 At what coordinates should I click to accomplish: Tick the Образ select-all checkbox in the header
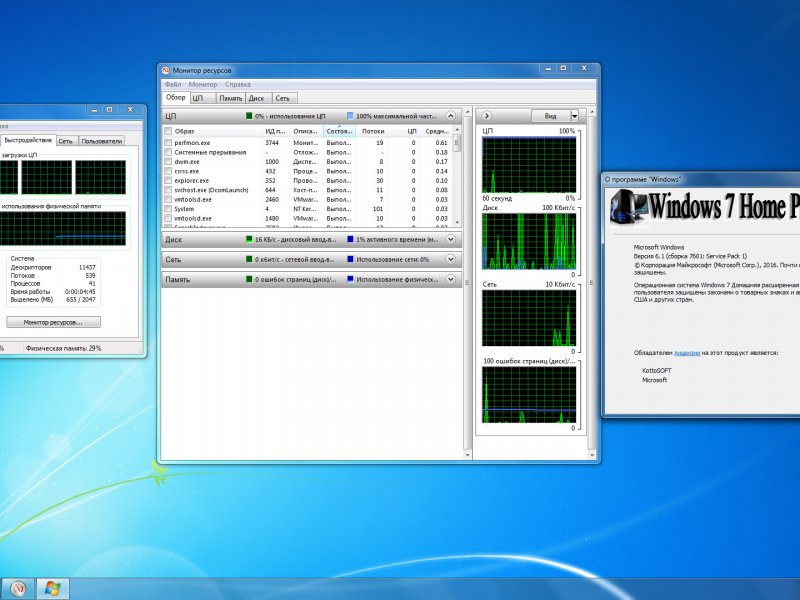point(168,131)
